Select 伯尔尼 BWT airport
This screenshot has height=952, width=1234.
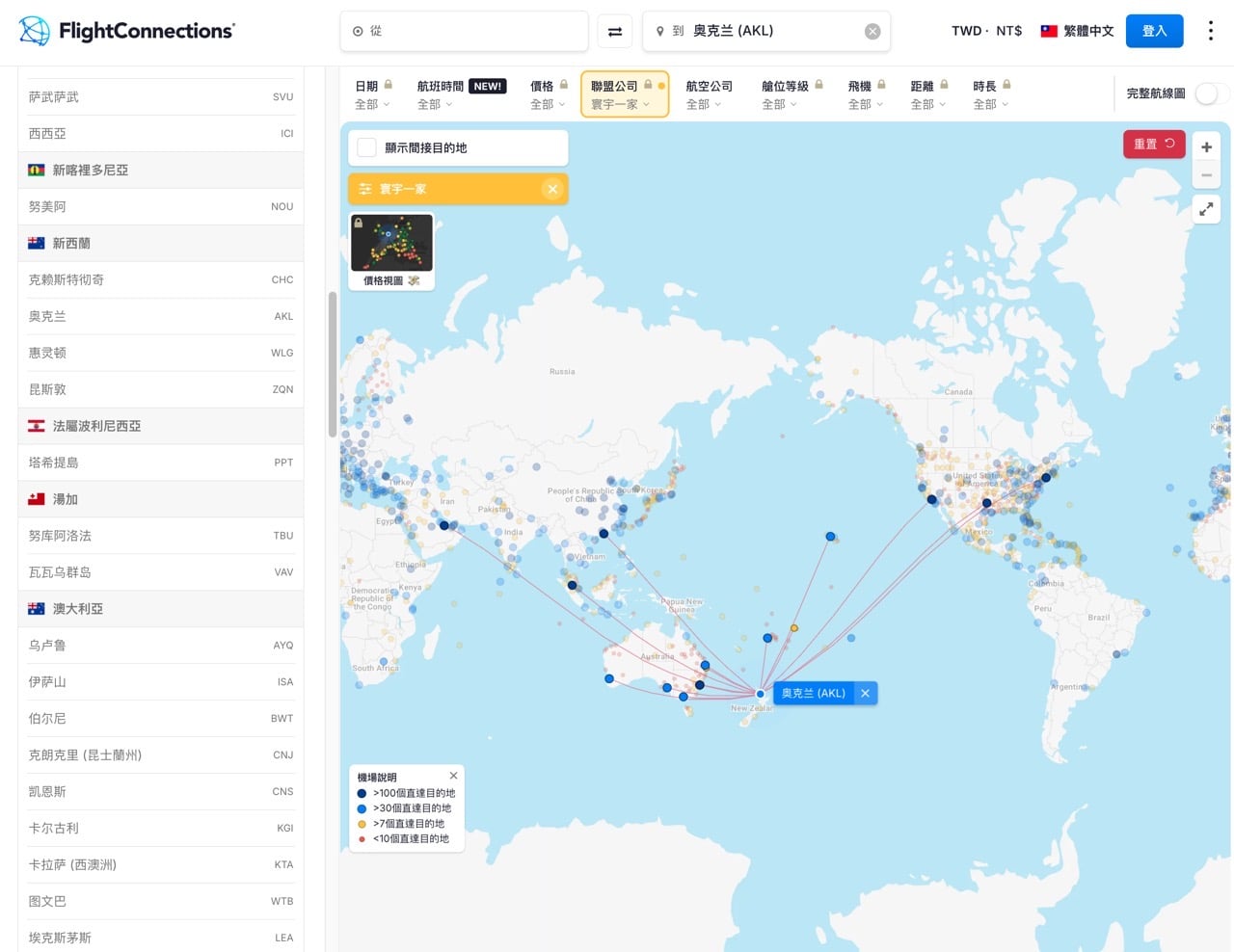pyautogui.click(x=161, y=718)
